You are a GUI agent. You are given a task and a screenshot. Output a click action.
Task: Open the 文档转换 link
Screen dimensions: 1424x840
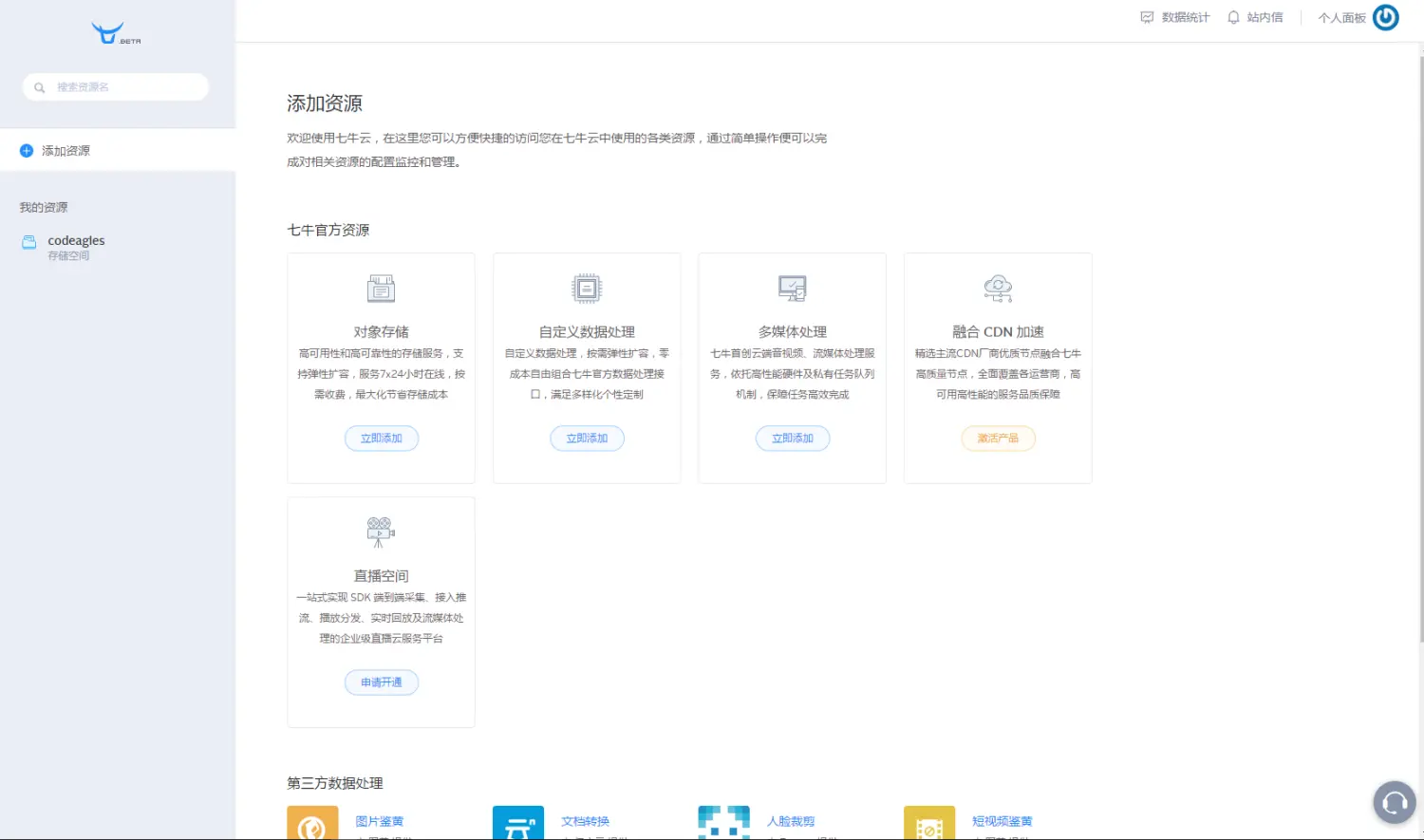pyautogui.click(x=585, y=821)
